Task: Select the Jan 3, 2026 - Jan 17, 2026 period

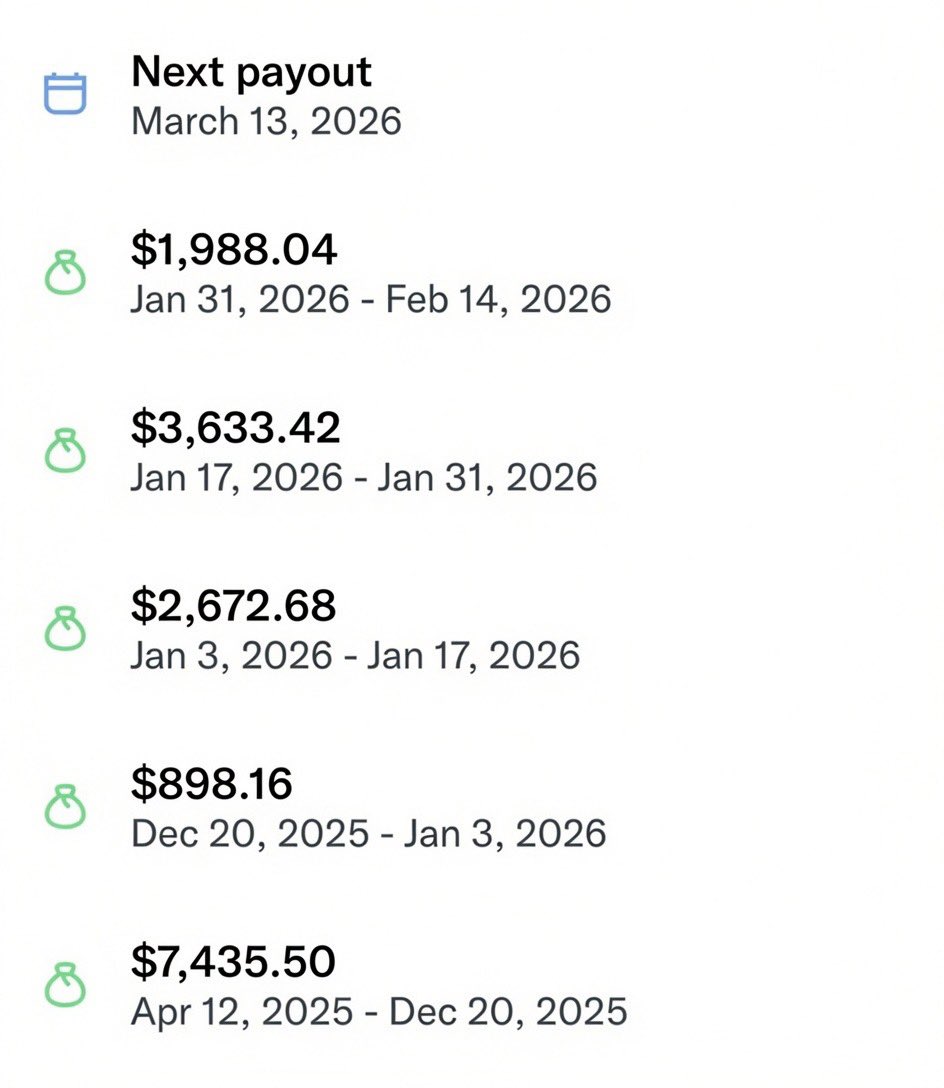Action: click(355, 656)
